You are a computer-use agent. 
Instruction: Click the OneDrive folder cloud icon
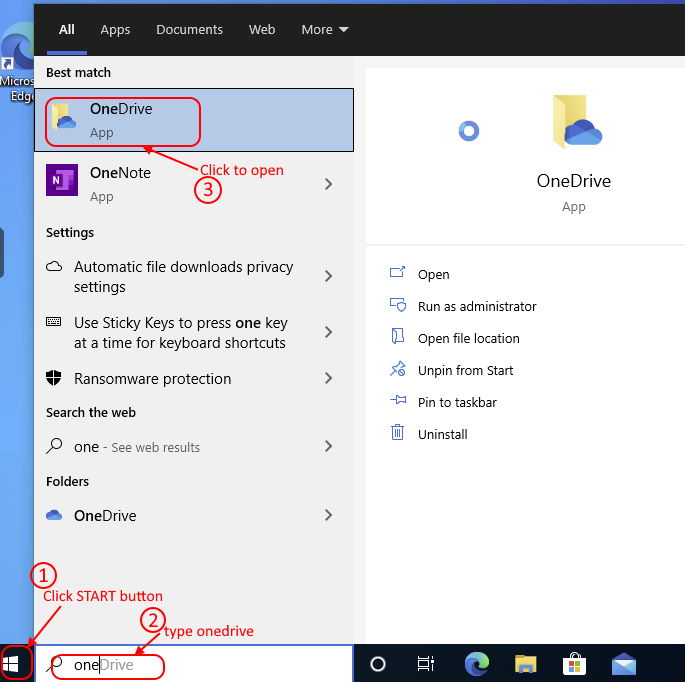[54, 515]
